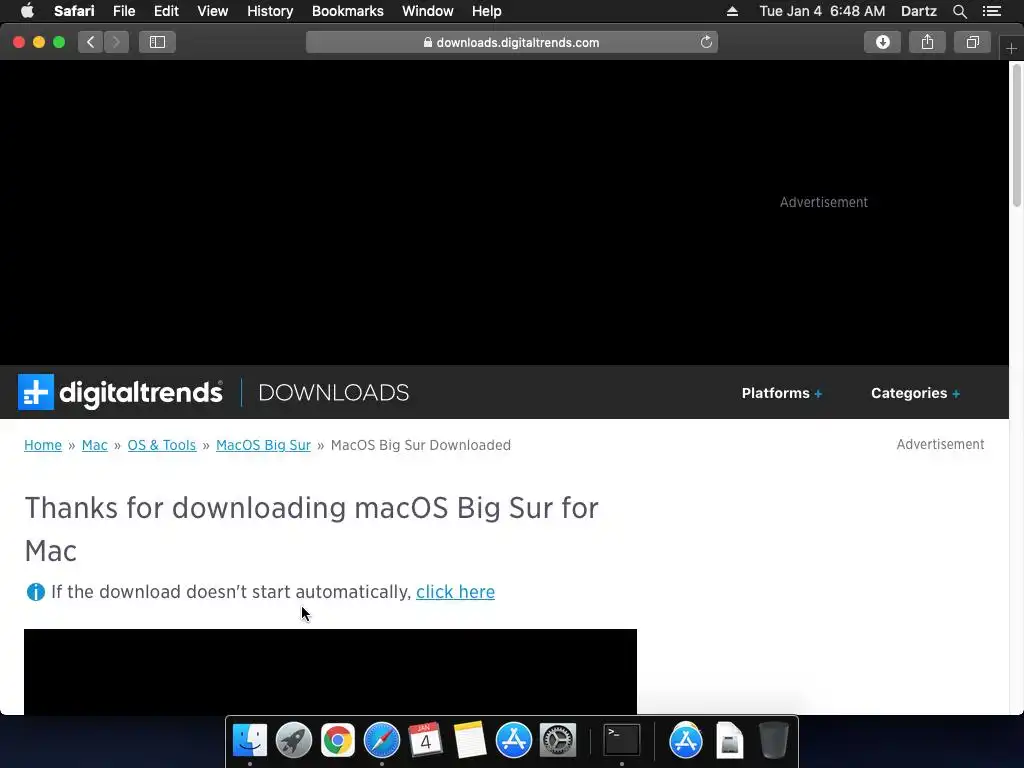
Task: Click Safari's forward navigation arrow
Action: pyautogui.click(x=116, y=42)
